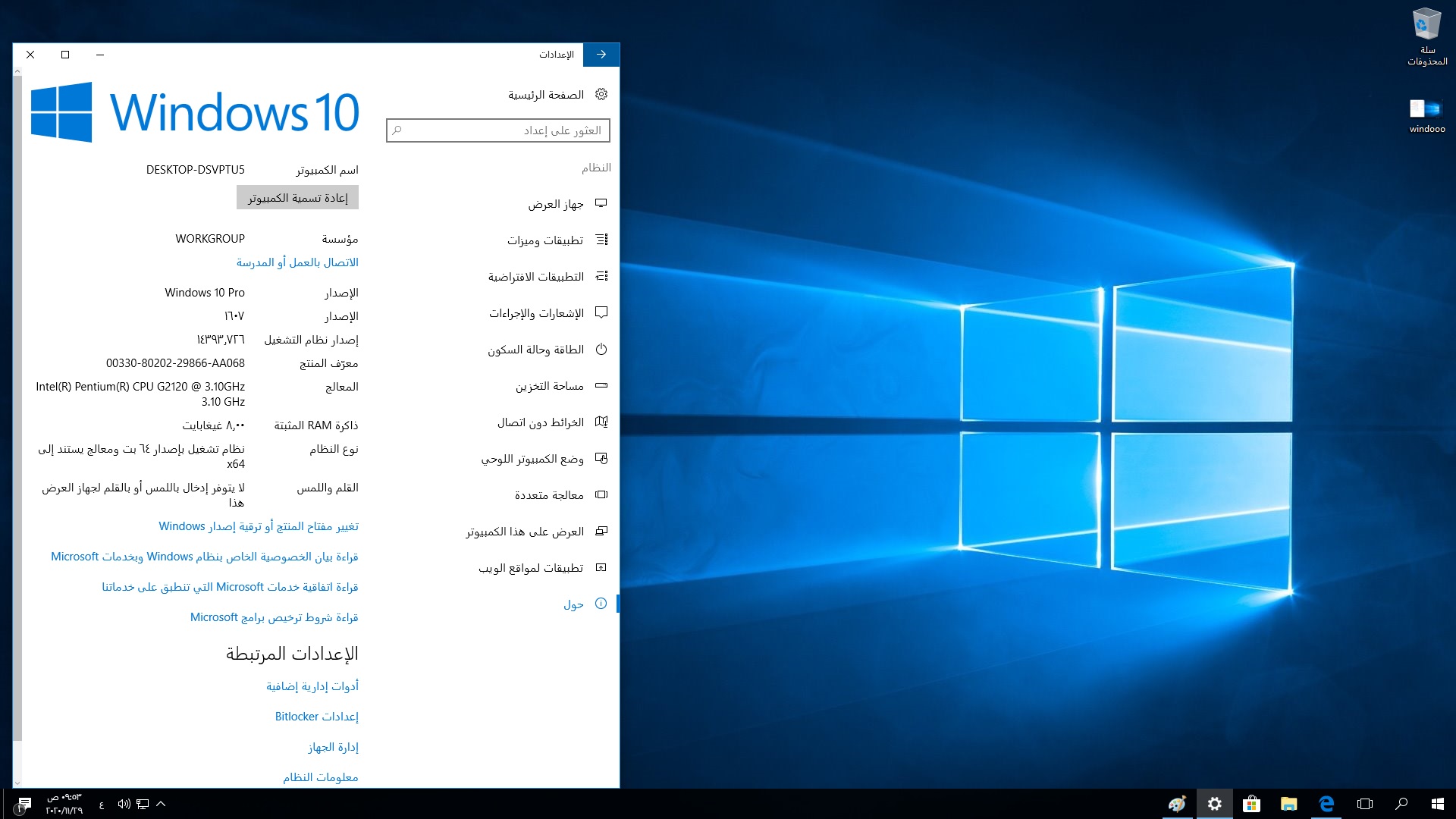Image resolution: width=1456 pixels, height=819 pixels.
Task: Open أدوات إدارية إضافية admin tools link
Action: [312, 686]
